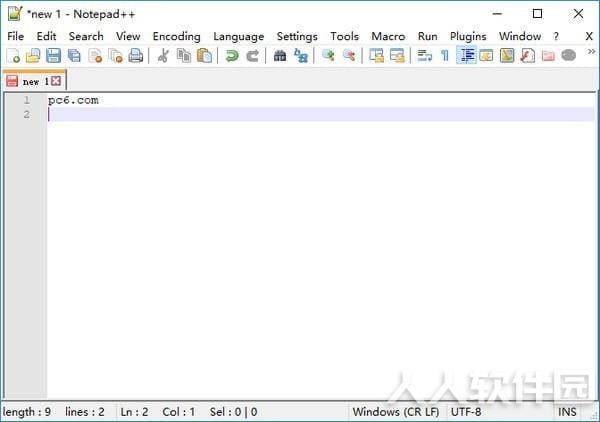The width and height of the screenshot is (600, 422).
Task: Click UTF-8 encoding in status bar
Action: tap(466, 412)
